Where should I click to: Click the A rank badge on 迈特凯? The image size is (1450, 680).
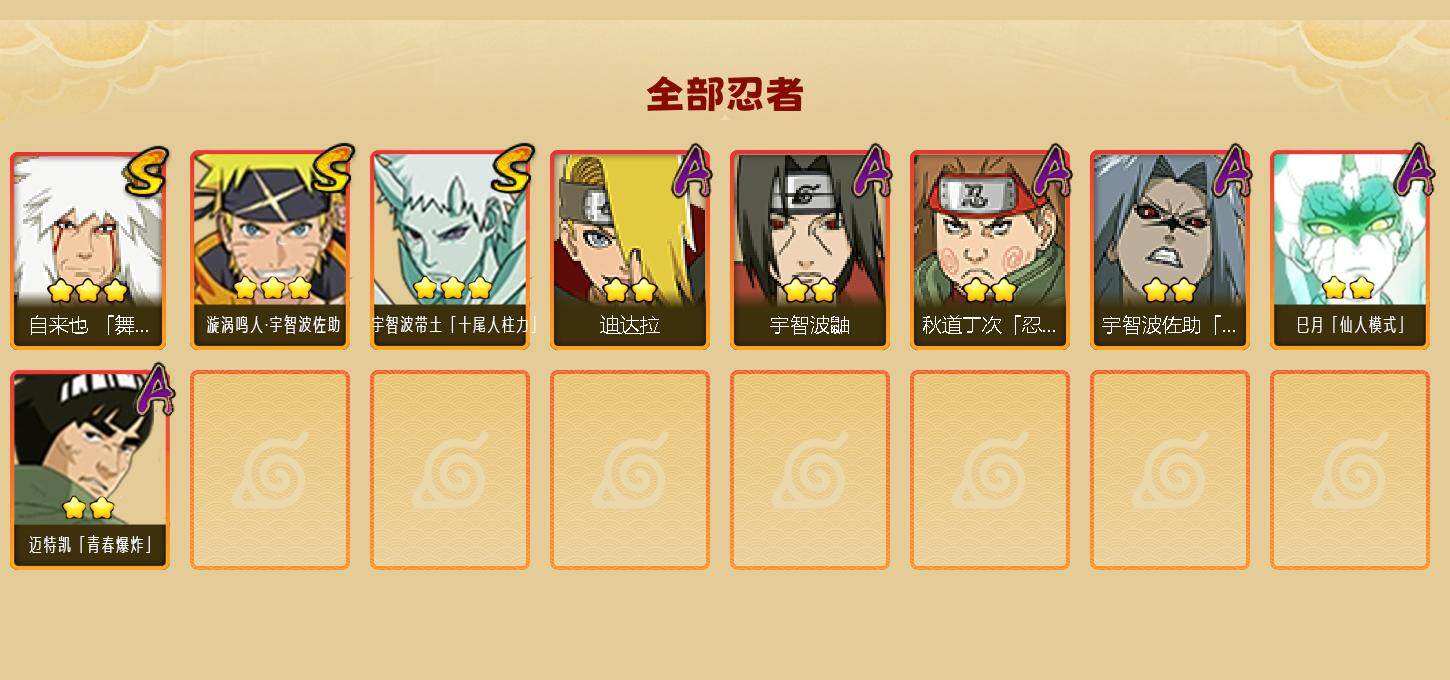(153, 390)
